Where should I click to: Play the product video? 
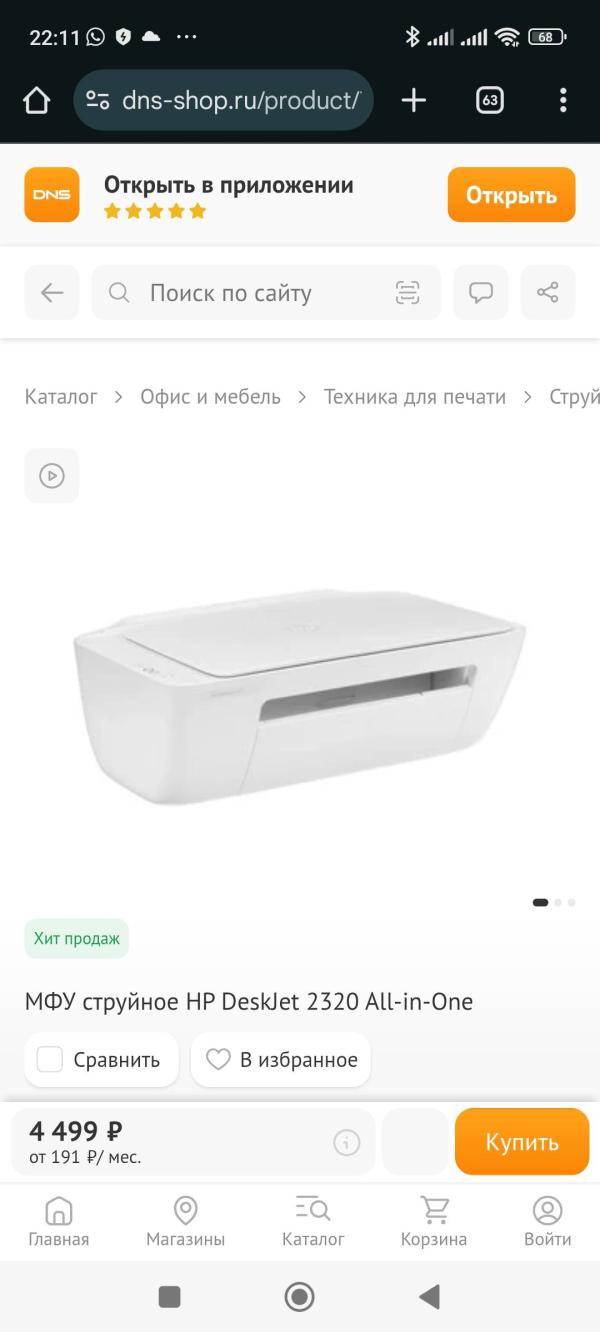tap(52, 476)
